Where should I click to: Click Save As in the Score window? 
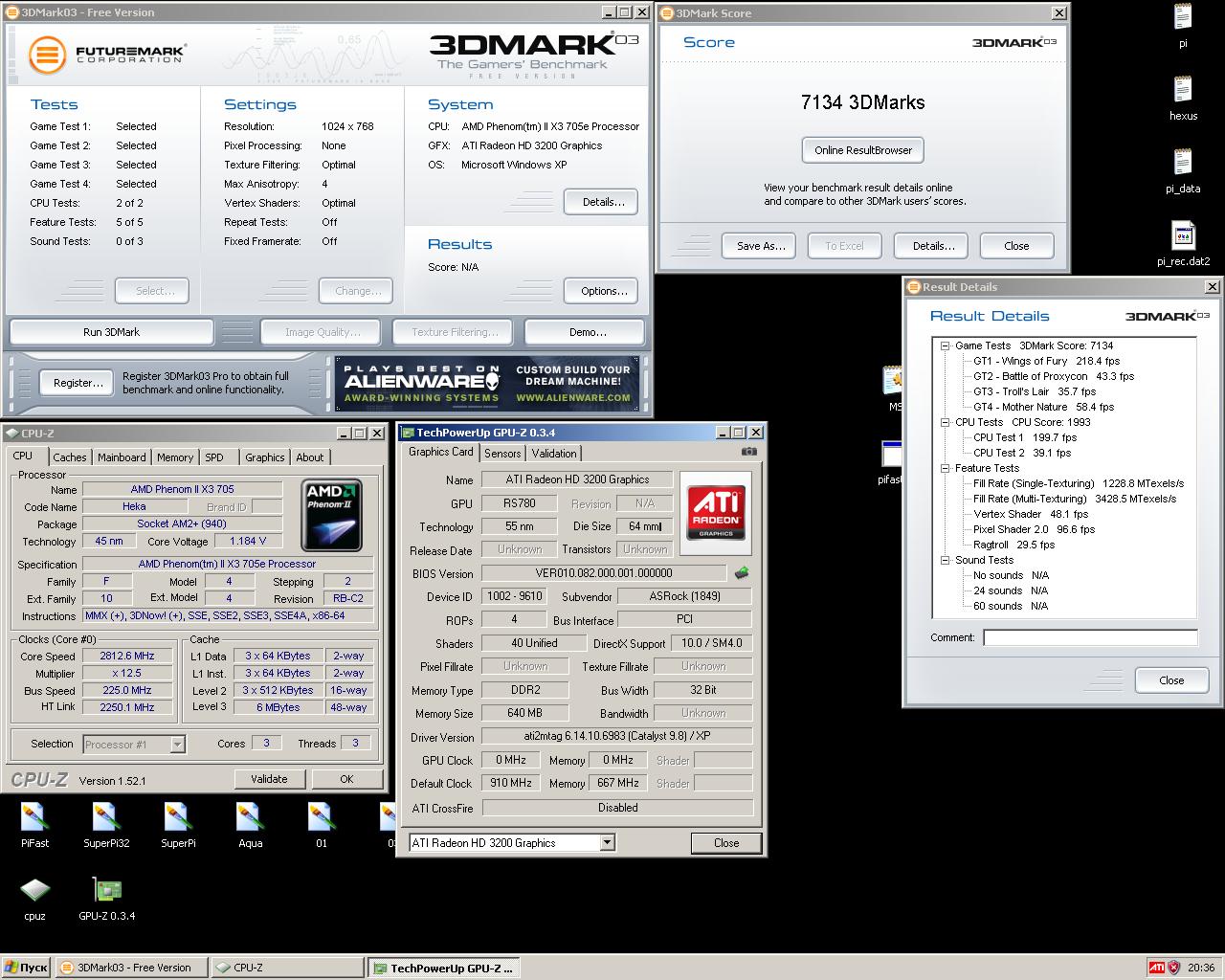pos(761,246)
